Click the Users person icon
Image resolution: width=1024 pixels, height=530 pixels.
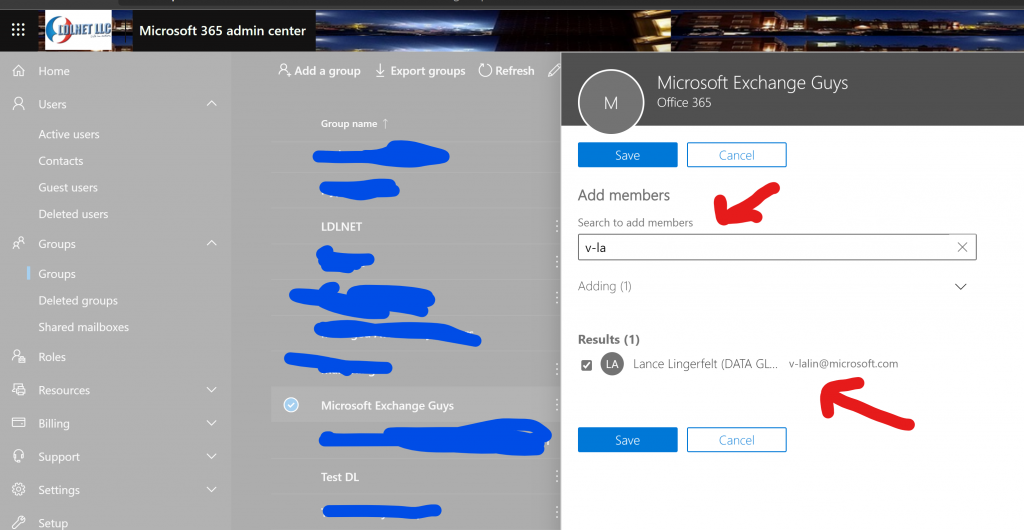[x=19, y=104]
